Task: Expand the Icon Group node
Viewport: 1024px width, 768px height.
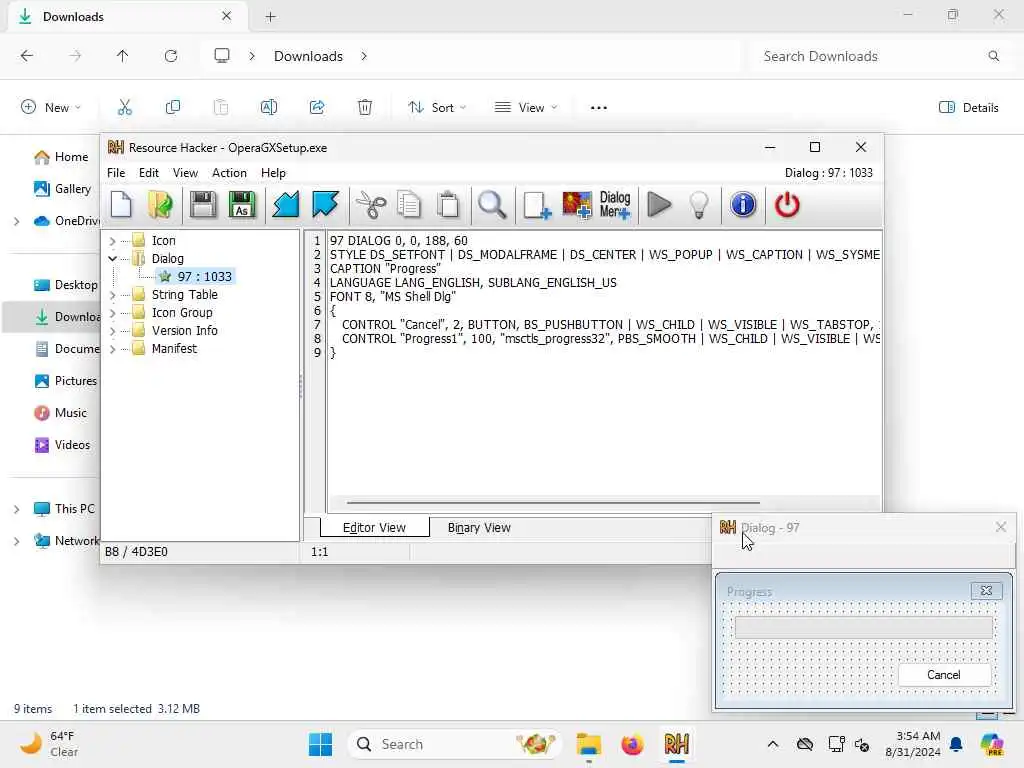Action: pos(112,313)
